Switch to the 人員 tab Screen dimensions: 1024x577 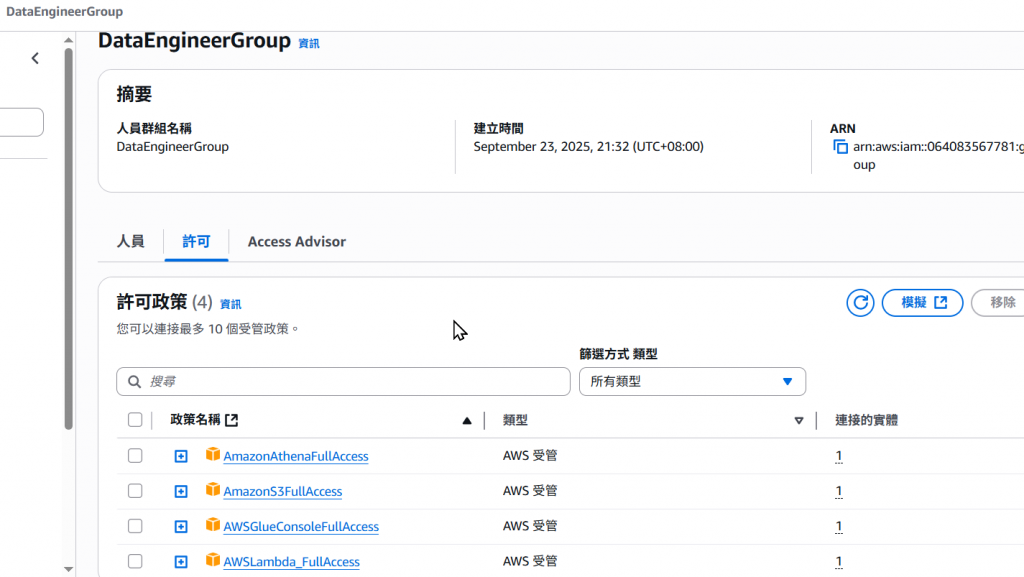click(131, 242)
